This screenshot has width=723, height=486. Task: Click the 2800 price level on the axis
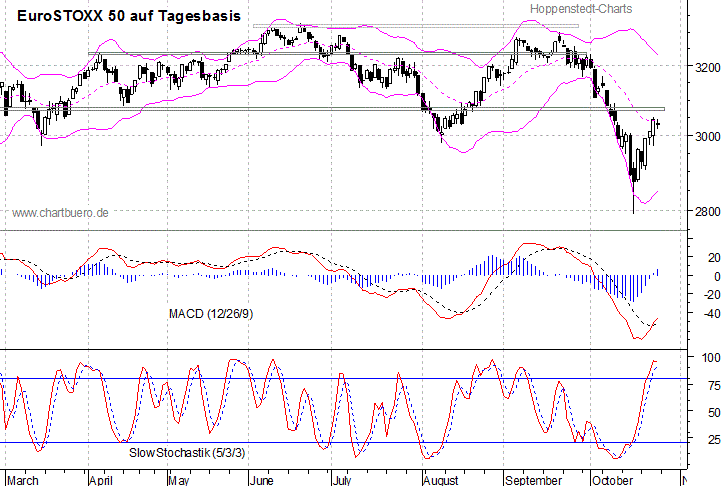coord(707,212)
